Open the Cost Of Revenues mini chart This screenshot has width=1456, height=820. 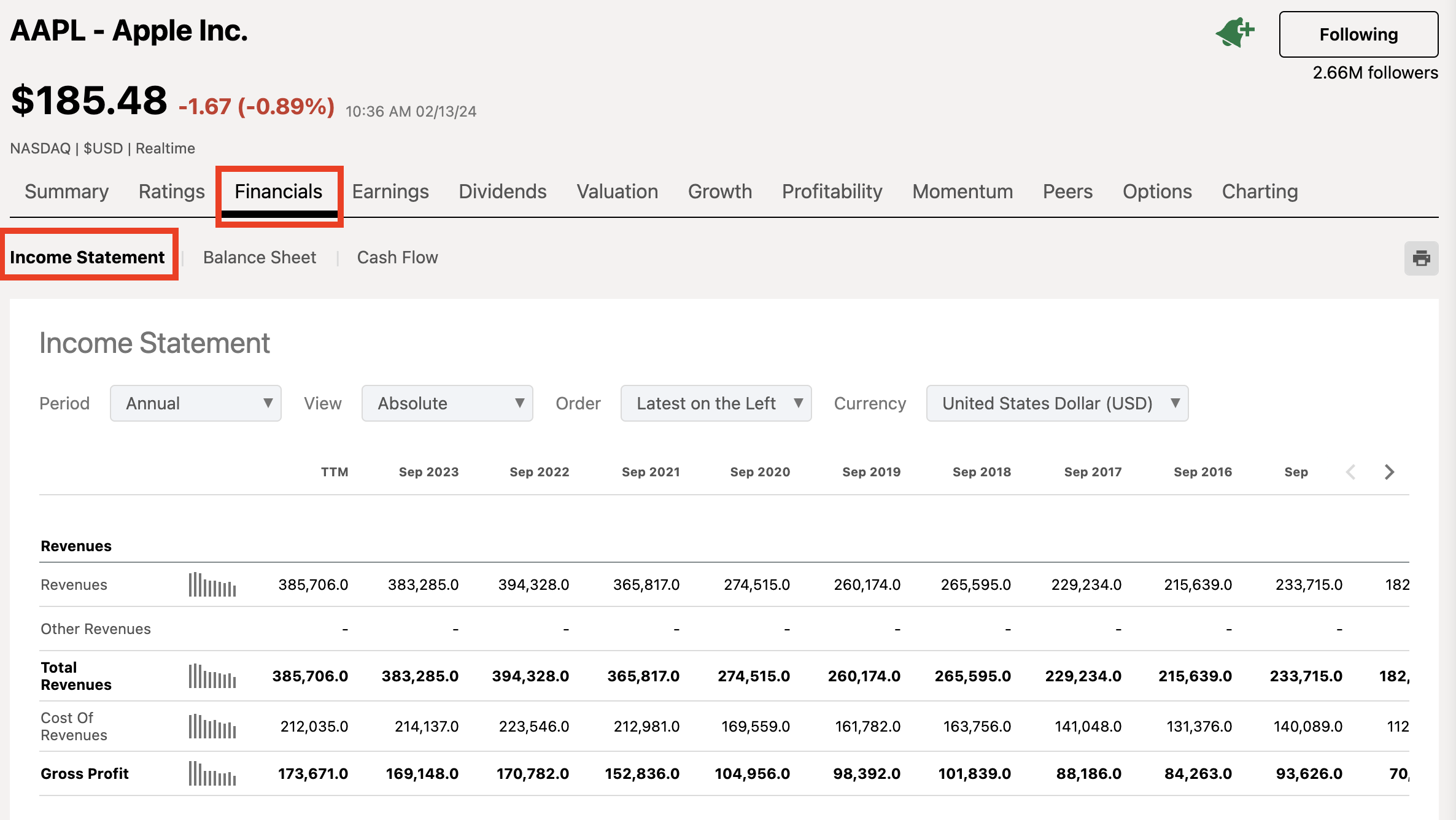pos(212,727)
